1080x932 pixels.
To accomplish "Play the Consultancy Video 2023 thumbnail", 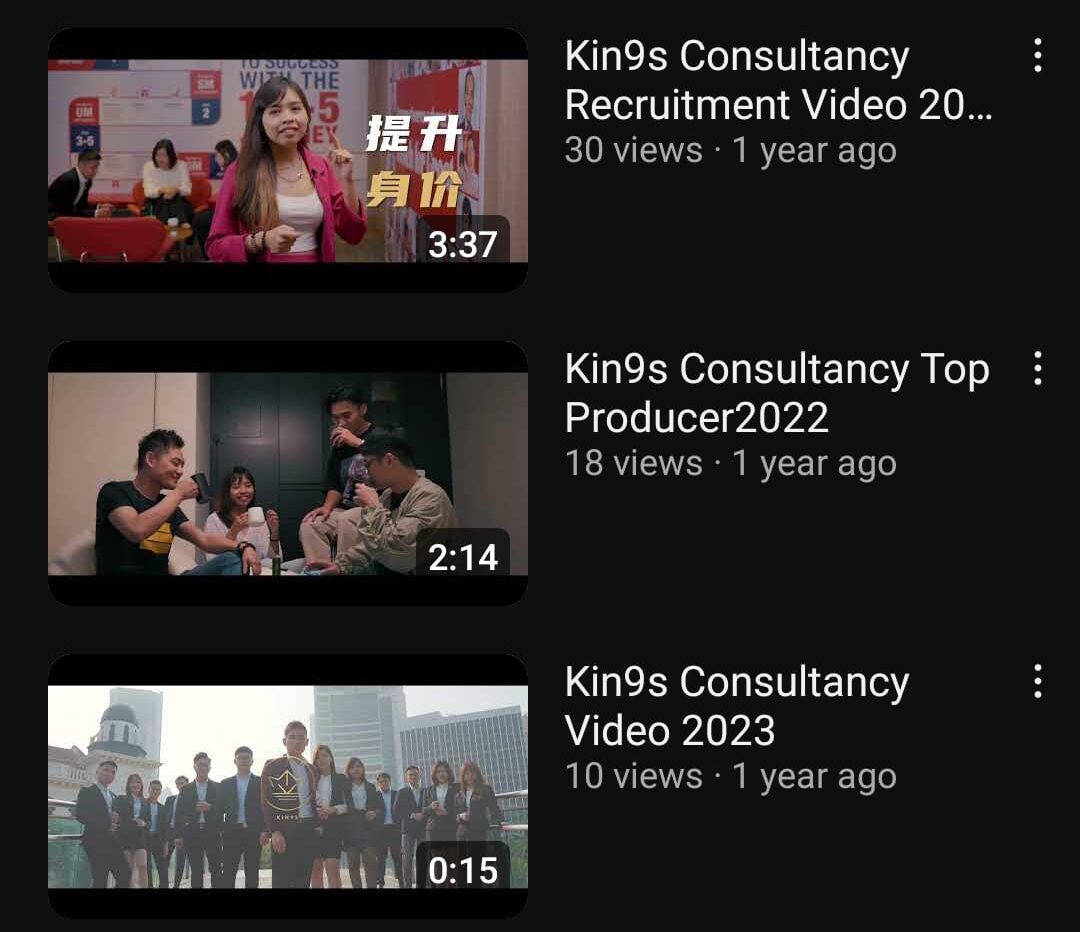I will point(288,786).
